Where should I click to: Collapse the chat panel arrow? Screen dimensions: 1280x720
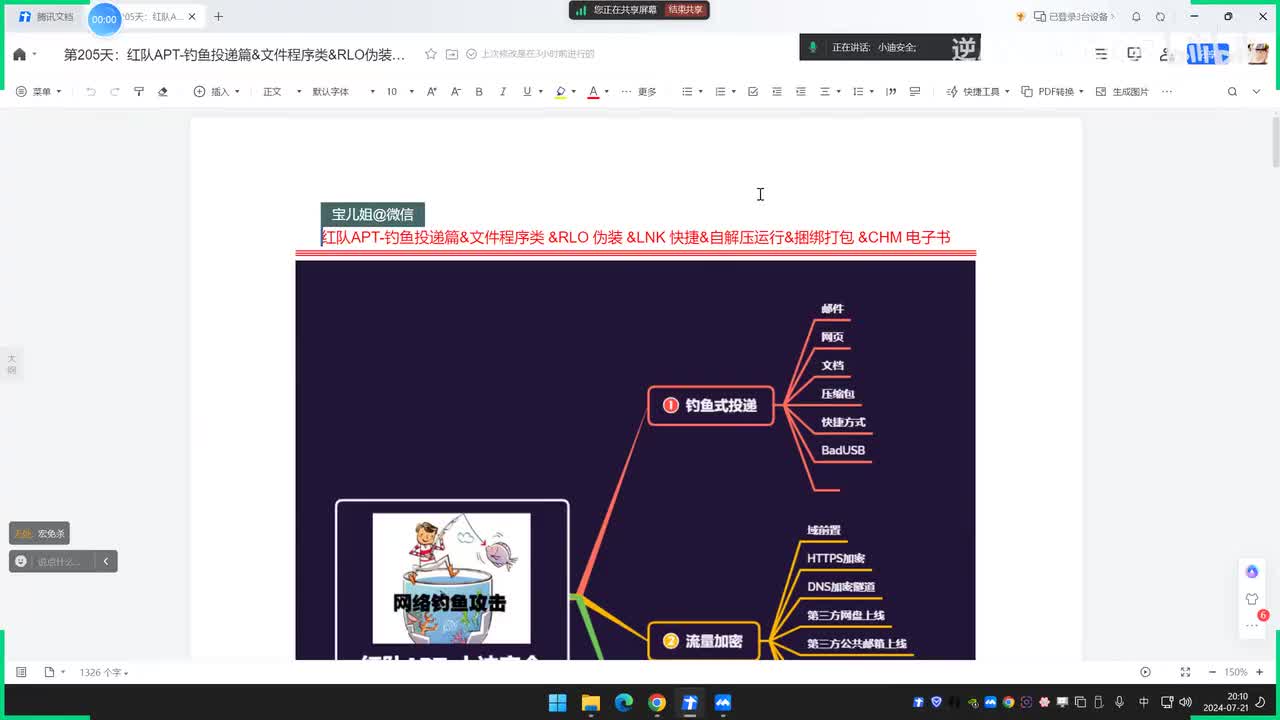(x=106, y=561)
